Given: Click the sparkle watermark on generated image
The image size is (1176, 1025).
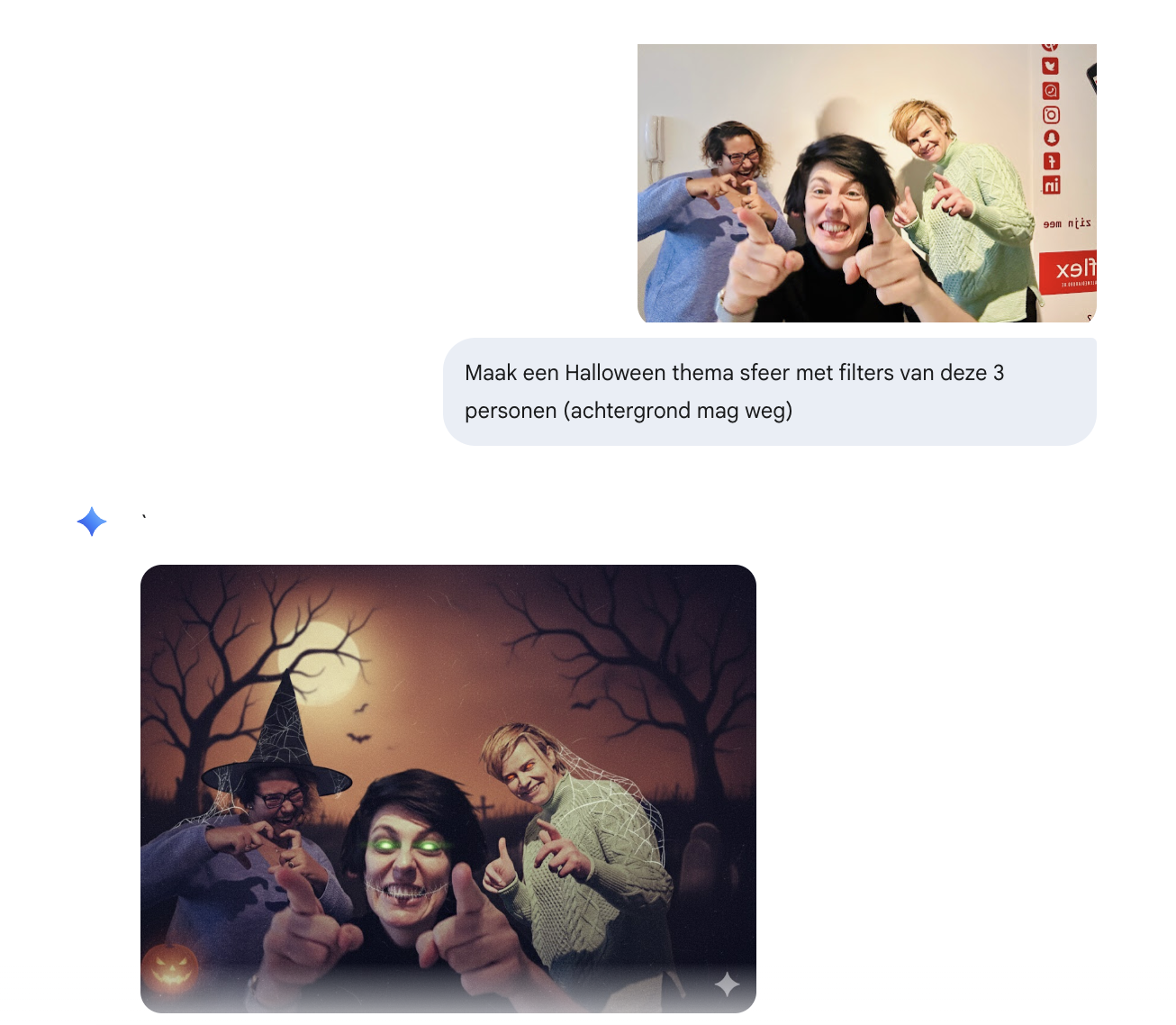Looking at the screenshot, I should [x=727, y=984].
